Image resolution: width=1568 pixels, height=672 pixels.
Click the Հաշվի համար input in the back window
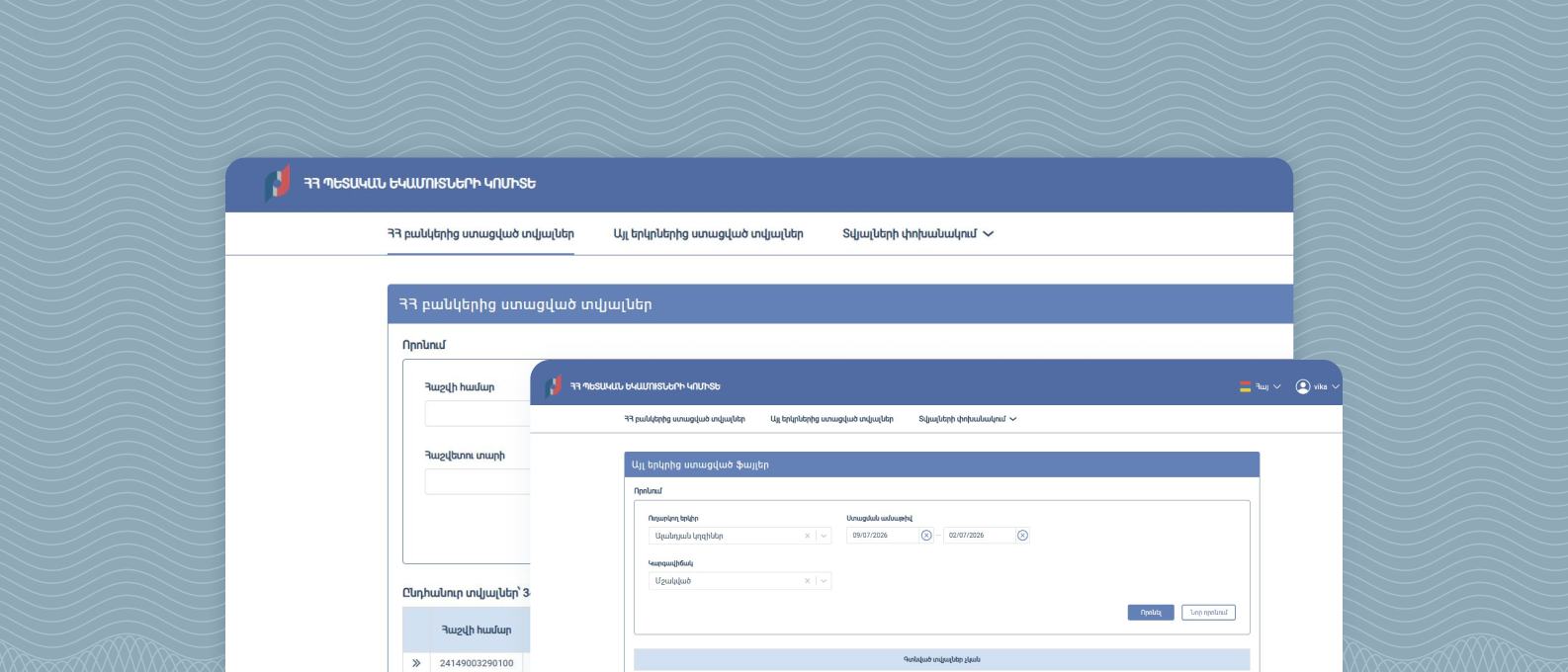click(x=478, y=413)
